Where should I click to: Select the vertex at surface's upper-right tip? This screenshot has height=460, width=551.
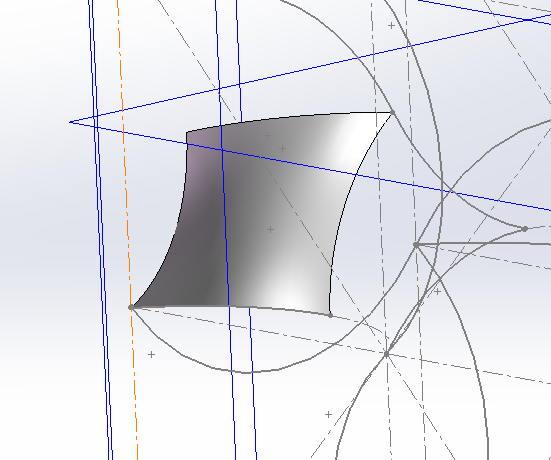[393, 112]
